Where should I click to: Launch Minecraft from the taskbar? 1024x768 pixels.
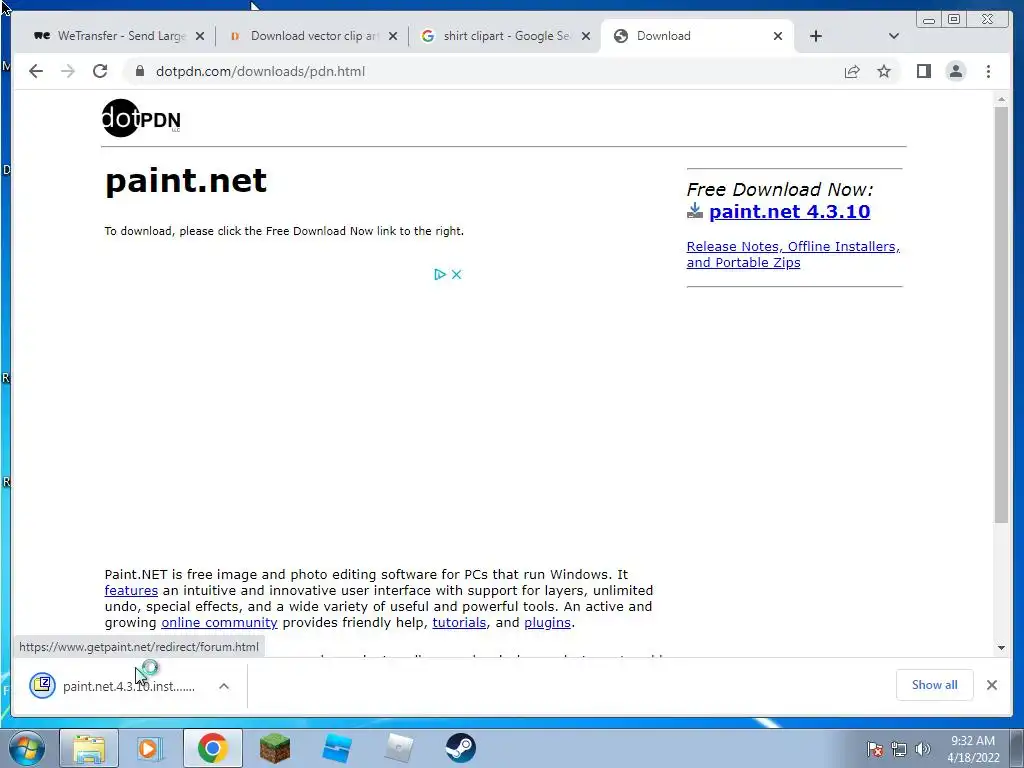pyautogui.click(x=275, y=748)
